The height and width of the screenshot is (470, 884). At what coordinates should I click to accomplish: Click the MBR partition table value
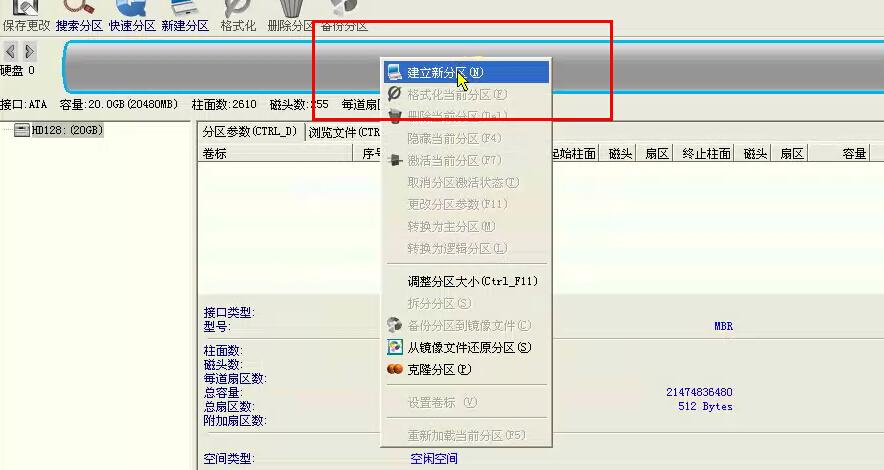pos(723,326)
